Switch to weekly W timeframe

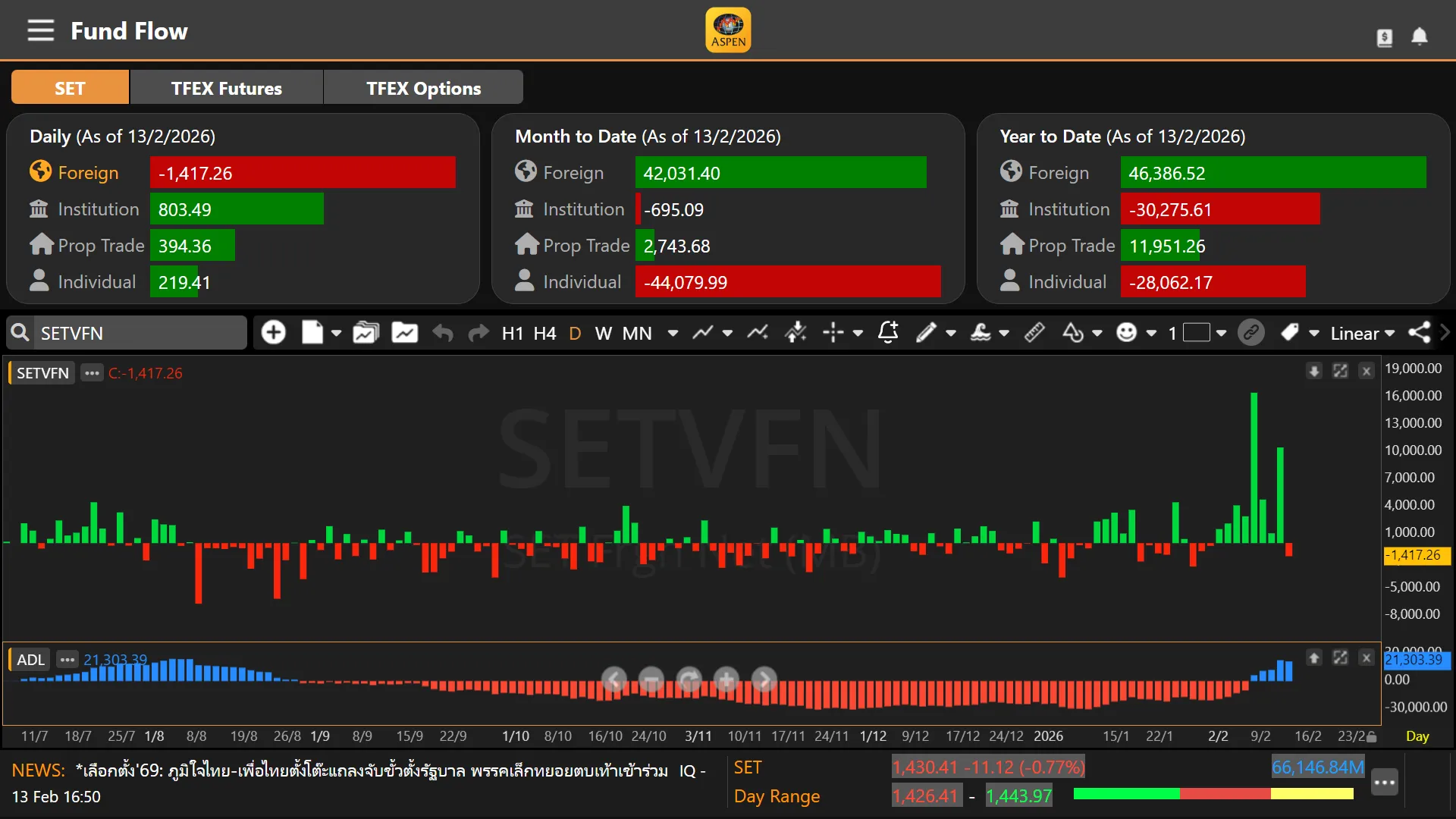[603, 334]
